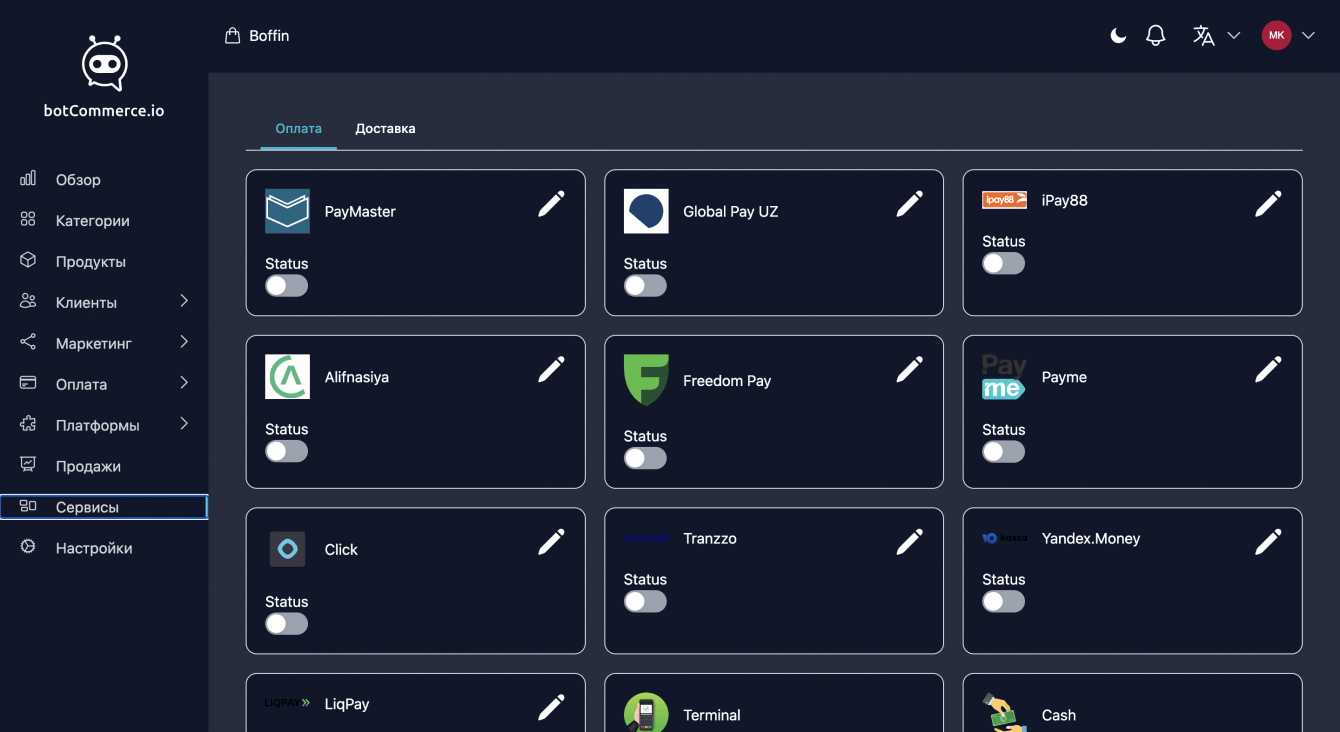The width and height of the screenshot is (1340, 732).
Task: Turn on the Tranzzo status switch
Action: pyautogui.click(x=645, y=601)
